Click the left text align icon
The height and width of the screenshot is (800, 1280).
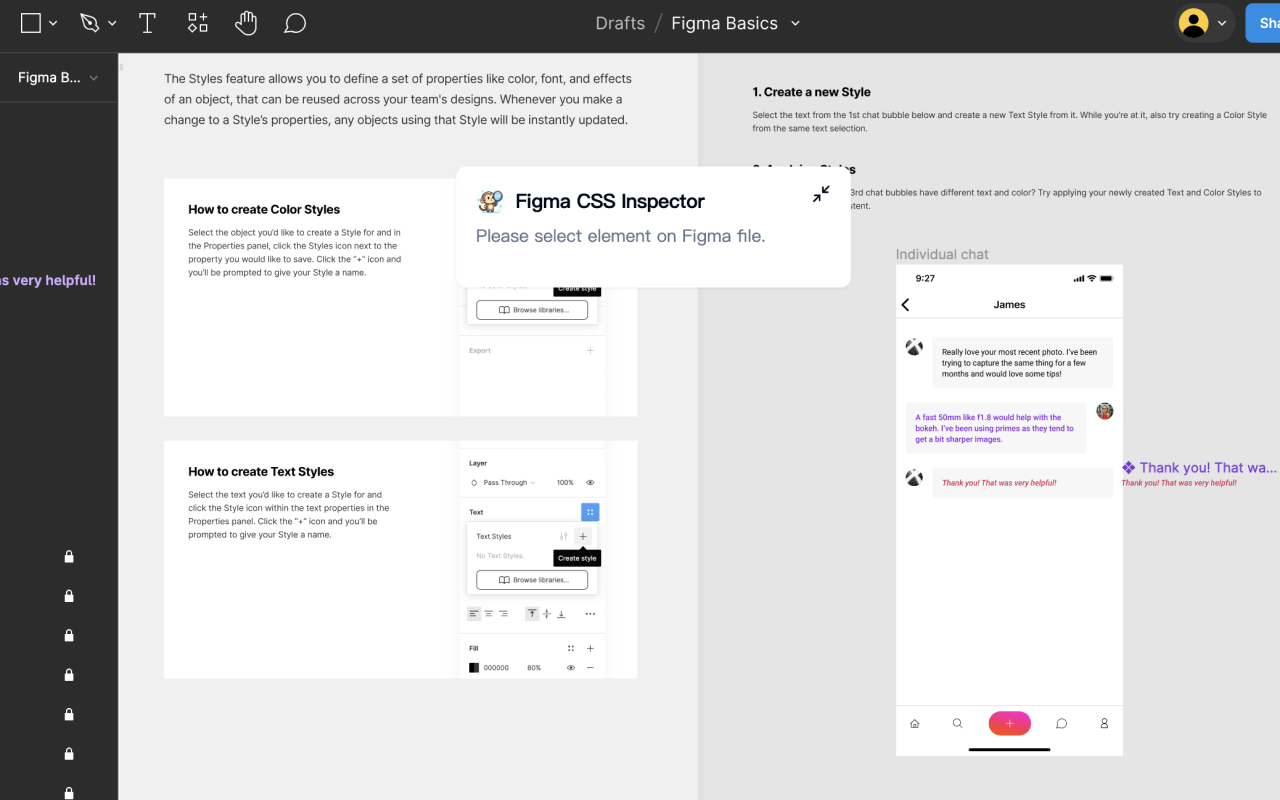[474, 614]
